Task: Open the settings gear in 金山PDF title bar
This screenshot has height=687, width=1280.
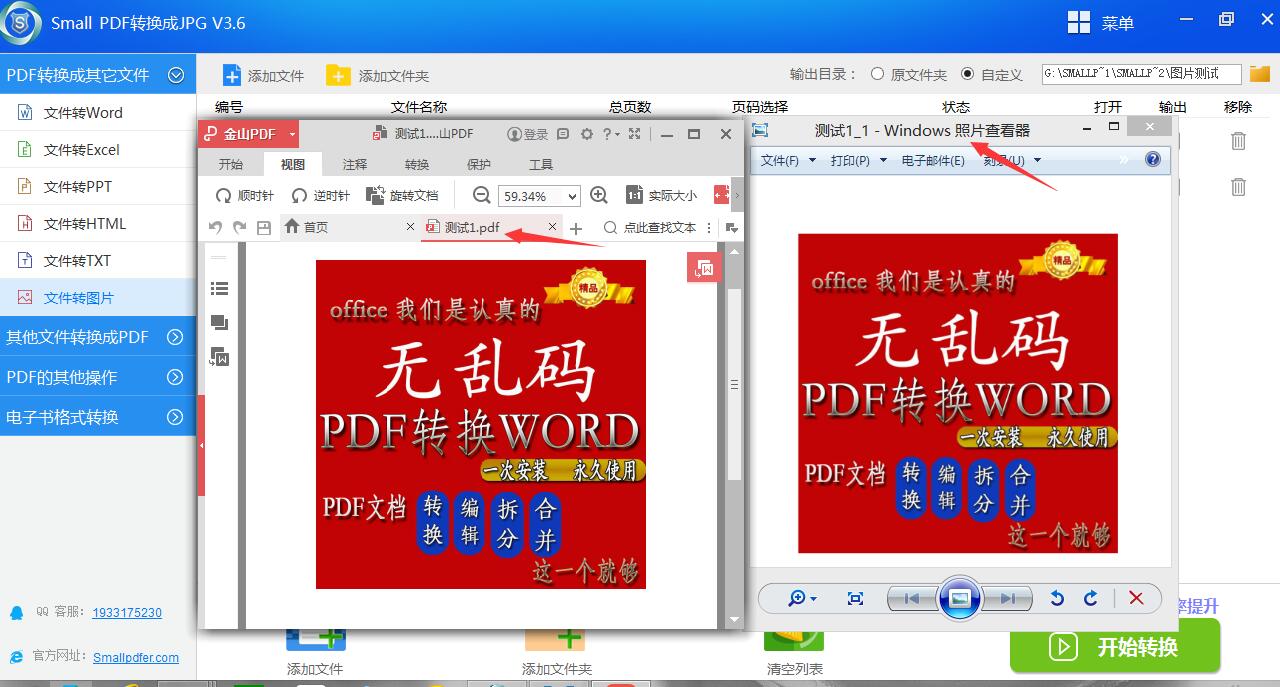Action: tap(587, 134)
